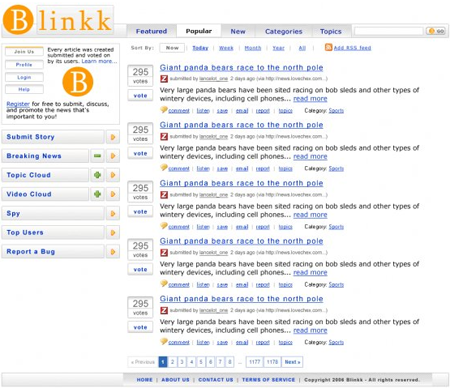Open the New tab
450x388 pixels.
(238, 31)
